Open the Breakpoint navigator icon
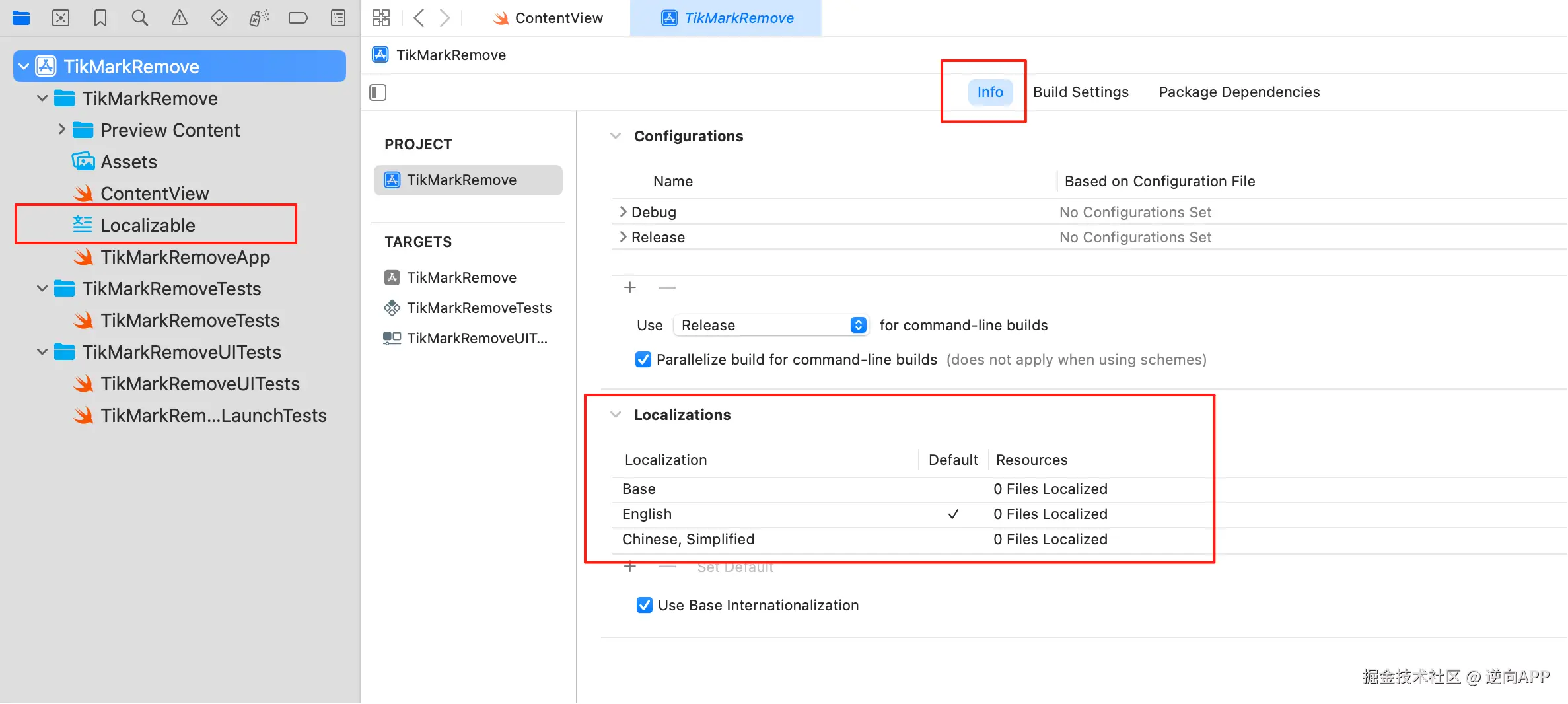1568x704 pixels. pyautogui.click(x=299, y=18)
